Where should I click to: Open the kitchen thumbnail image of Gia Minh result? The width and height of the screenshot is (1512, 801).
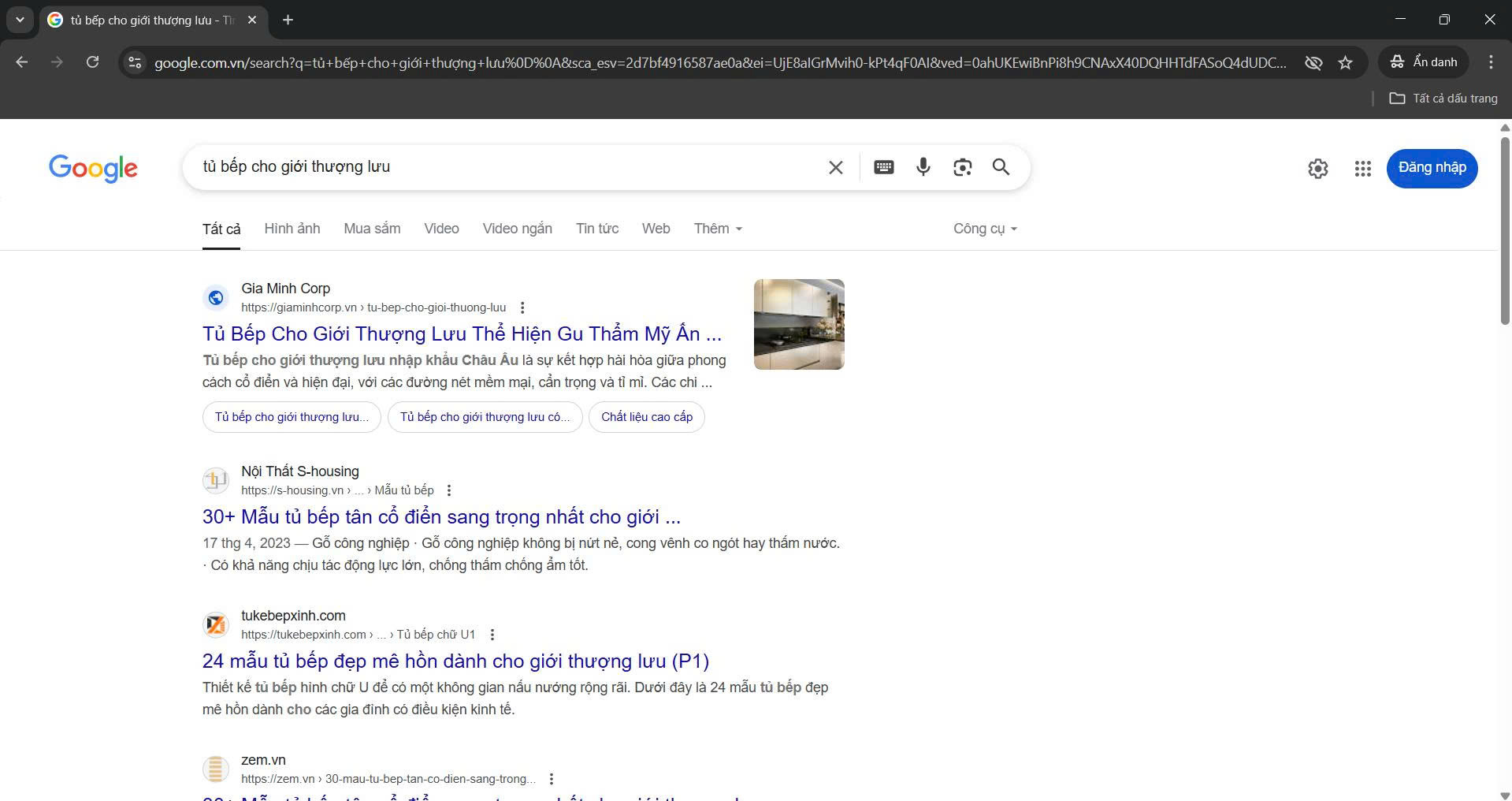pyautogui.click(x=799, y=324)
